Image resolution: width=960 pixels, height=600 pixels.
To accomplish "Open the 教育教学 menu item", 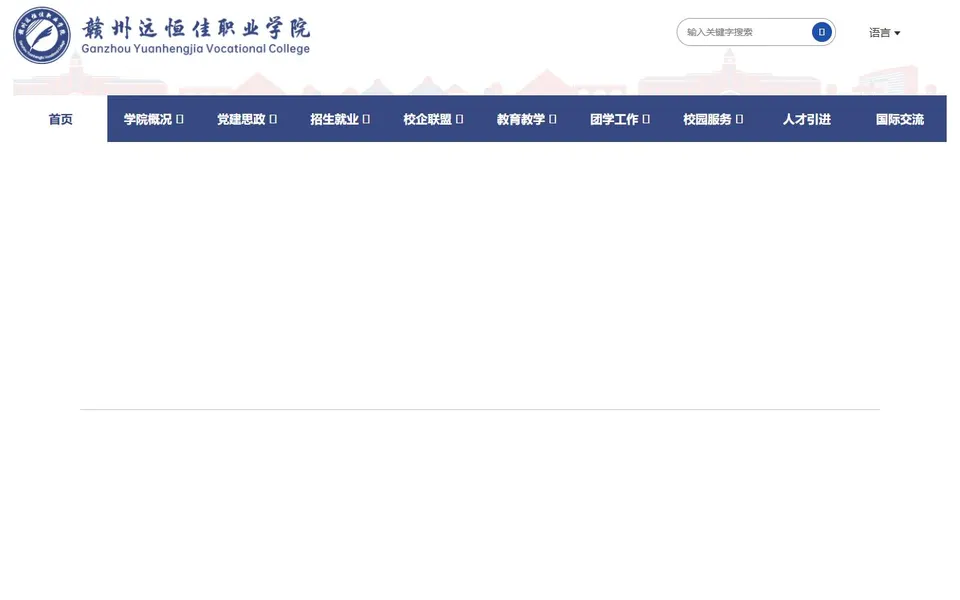I will point(520,119).
